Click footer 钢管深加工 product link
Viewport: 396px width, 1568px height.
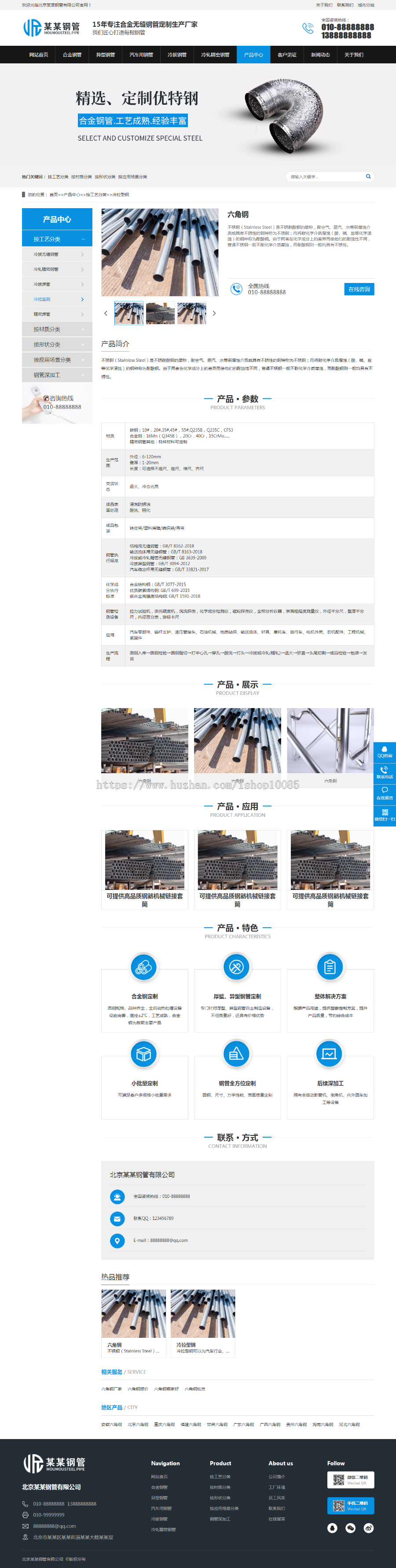pos(220,1519)
